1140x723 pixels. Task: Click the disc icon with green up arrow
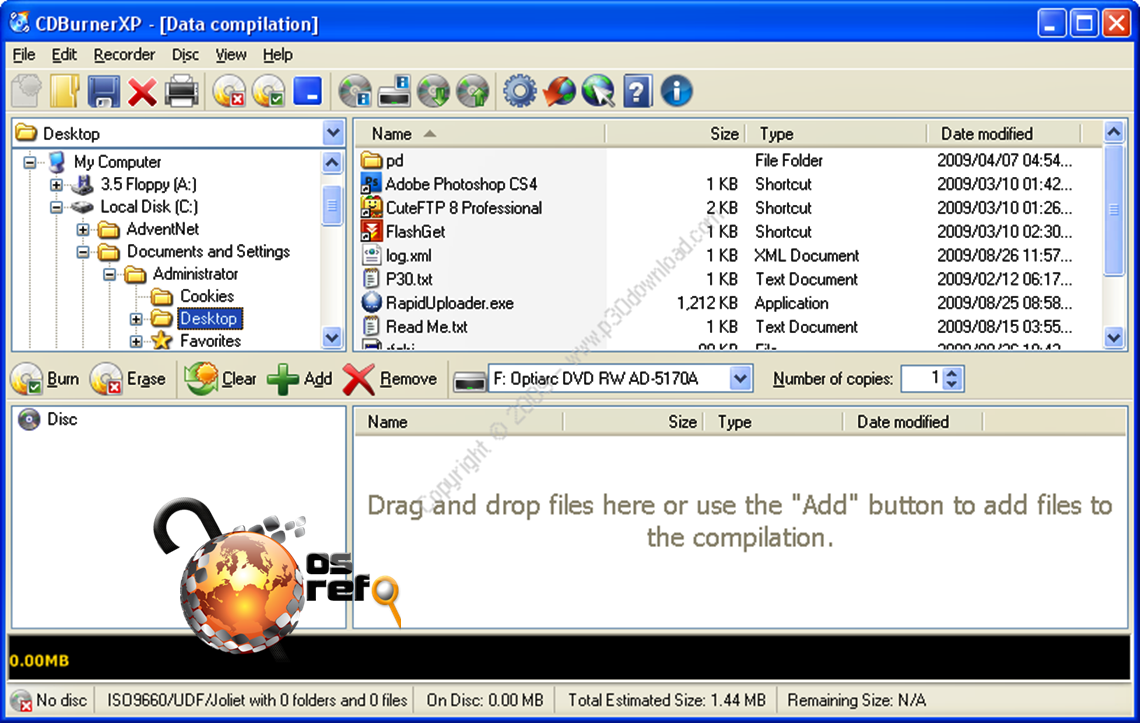[473, 92]
